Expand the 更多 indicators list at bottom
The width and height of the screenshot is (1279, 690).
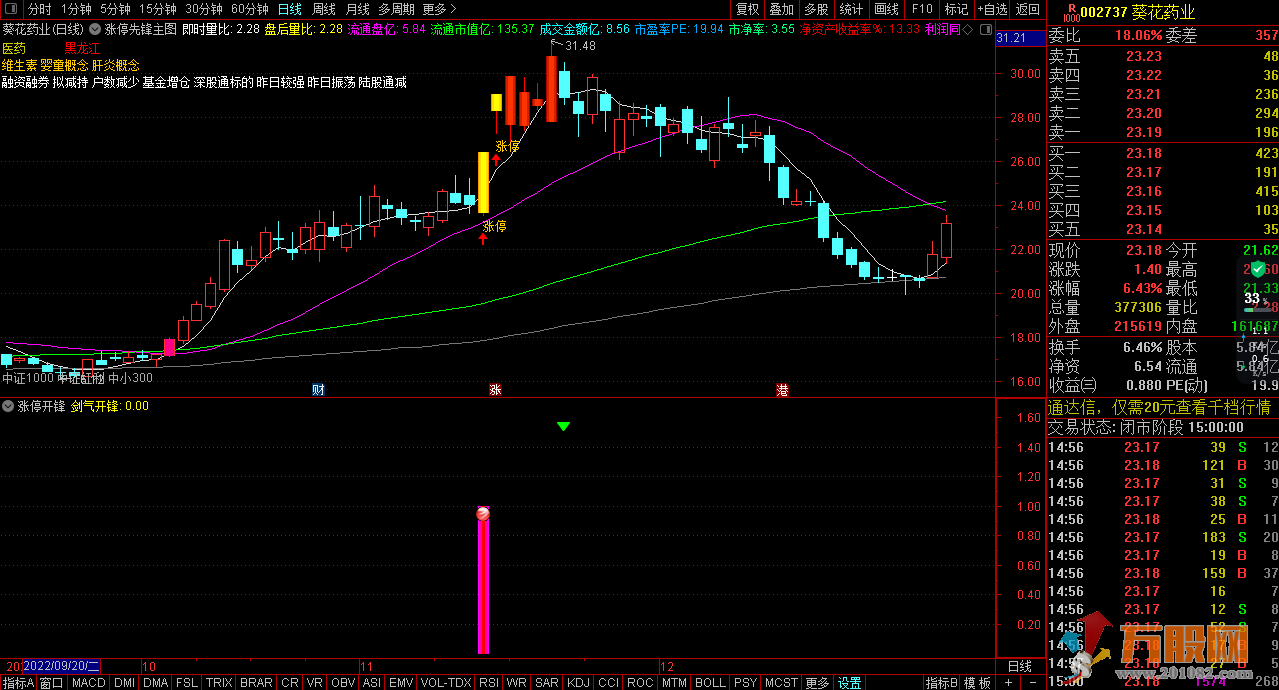(x=817, y=683)
